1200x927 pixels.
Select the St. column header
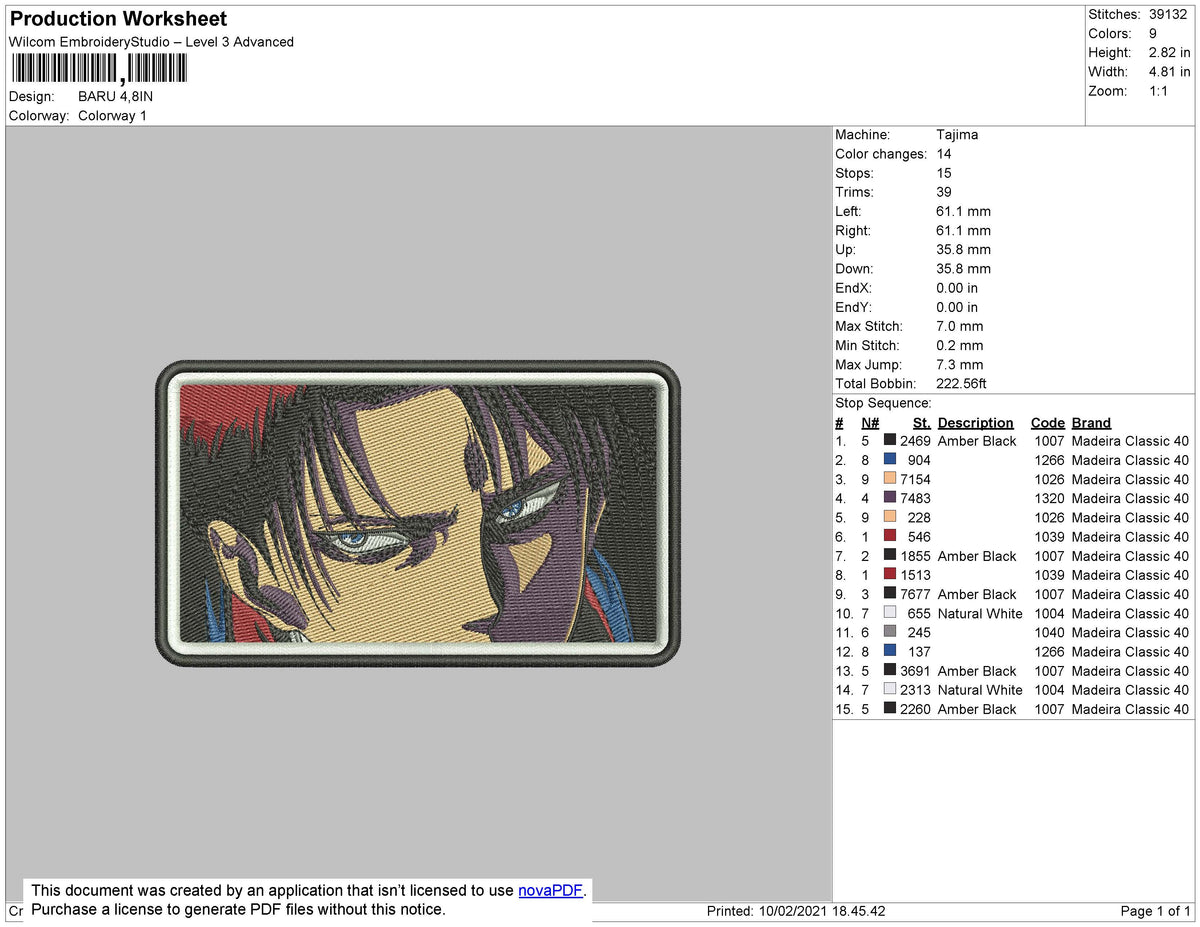[x=920, y=422]
